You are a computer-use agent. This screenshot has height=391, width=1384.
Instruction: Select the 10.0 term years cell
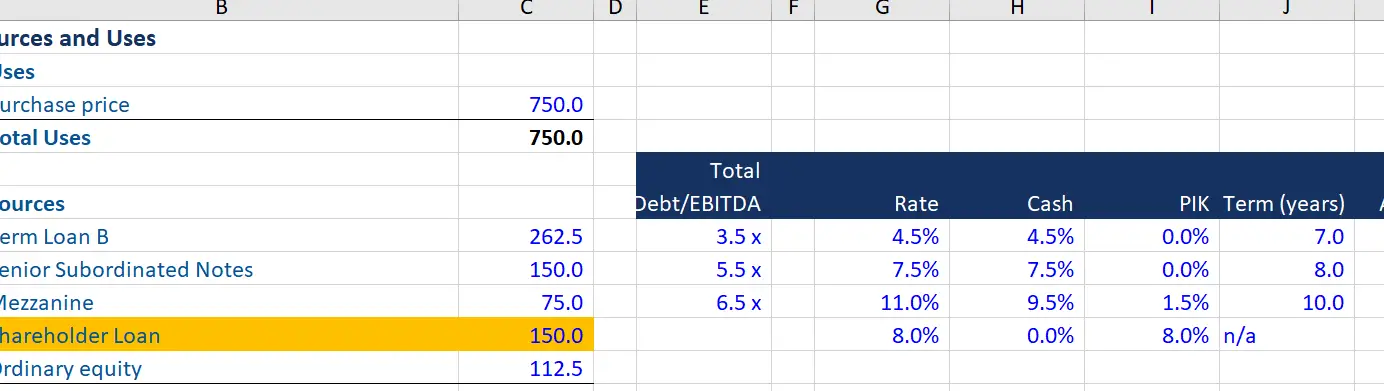point(1287,302)
